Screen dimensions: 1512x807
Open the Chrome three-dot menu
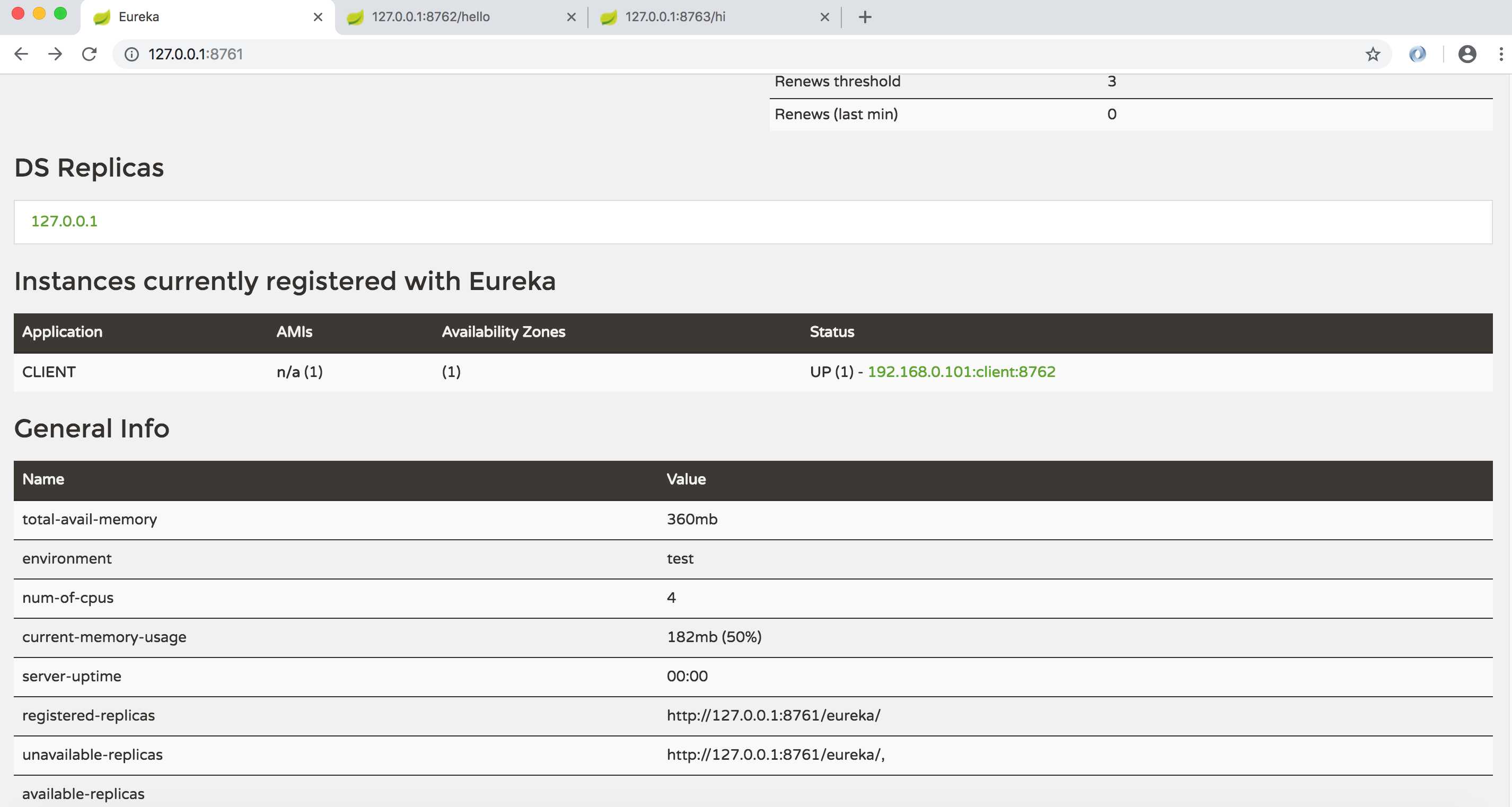point(1501,54)
